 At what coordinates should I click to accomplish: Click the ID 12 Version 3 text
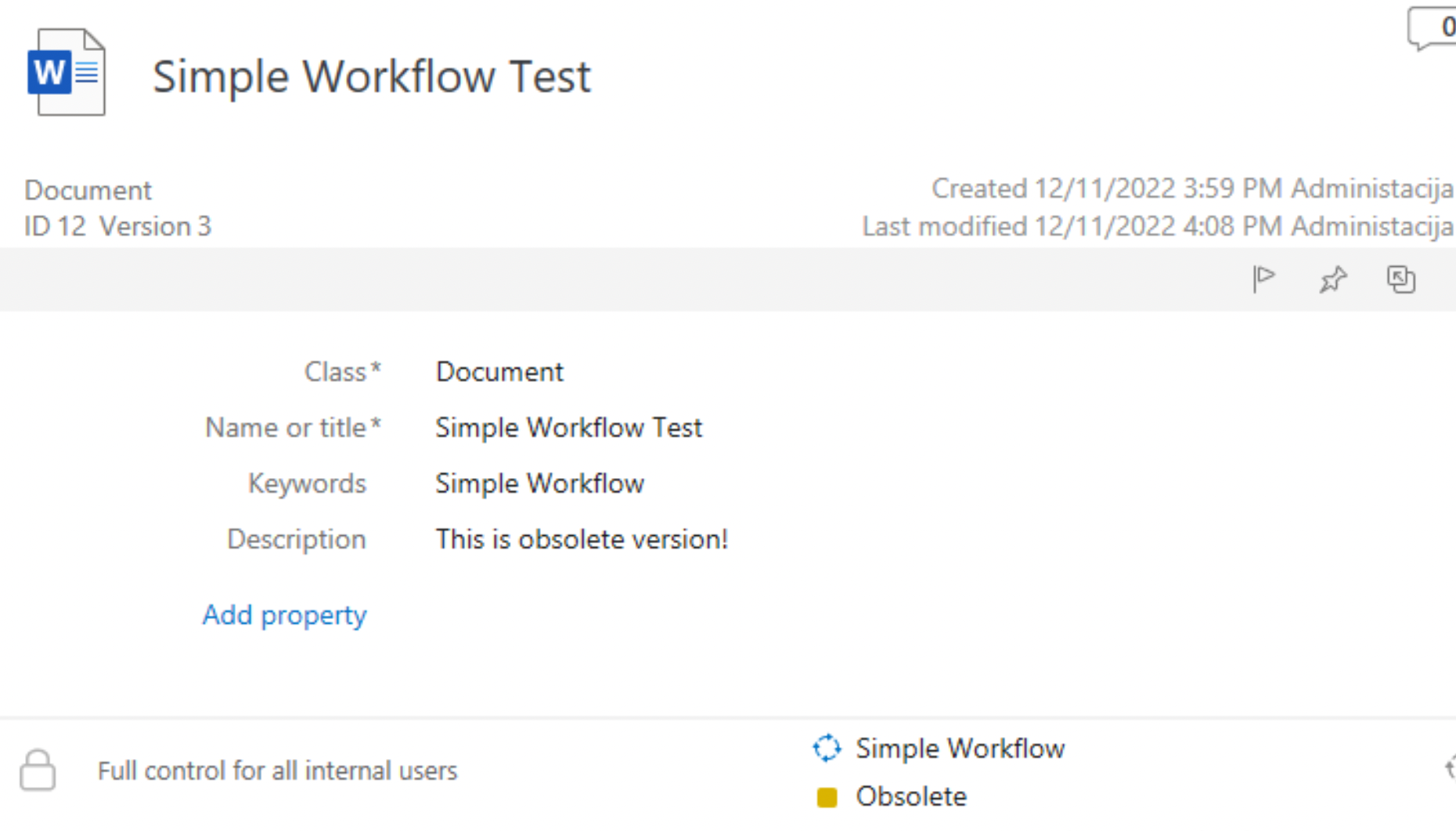[118, 226]
